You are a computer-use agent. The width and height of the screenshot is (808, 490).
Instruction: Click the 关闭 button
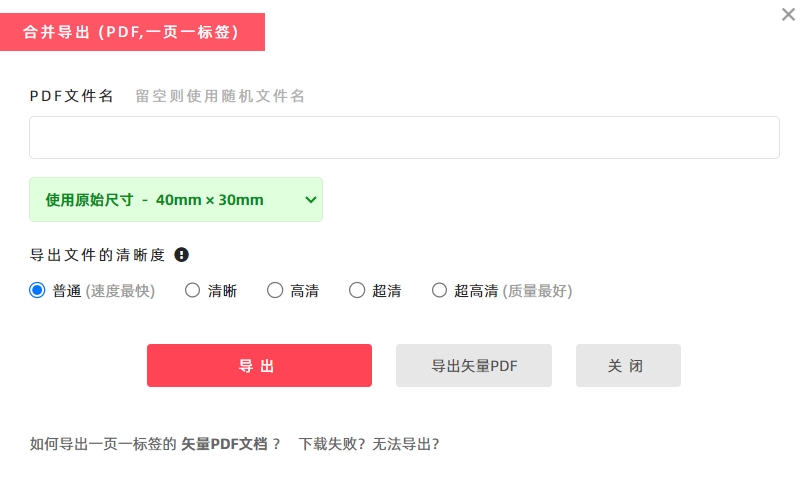(x=628, y=365)
